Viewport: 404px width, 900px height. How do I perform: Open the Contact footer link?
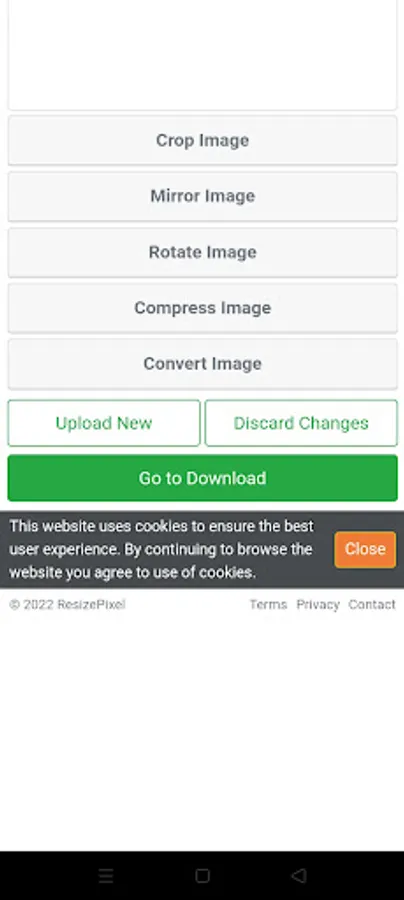point(372,604)
